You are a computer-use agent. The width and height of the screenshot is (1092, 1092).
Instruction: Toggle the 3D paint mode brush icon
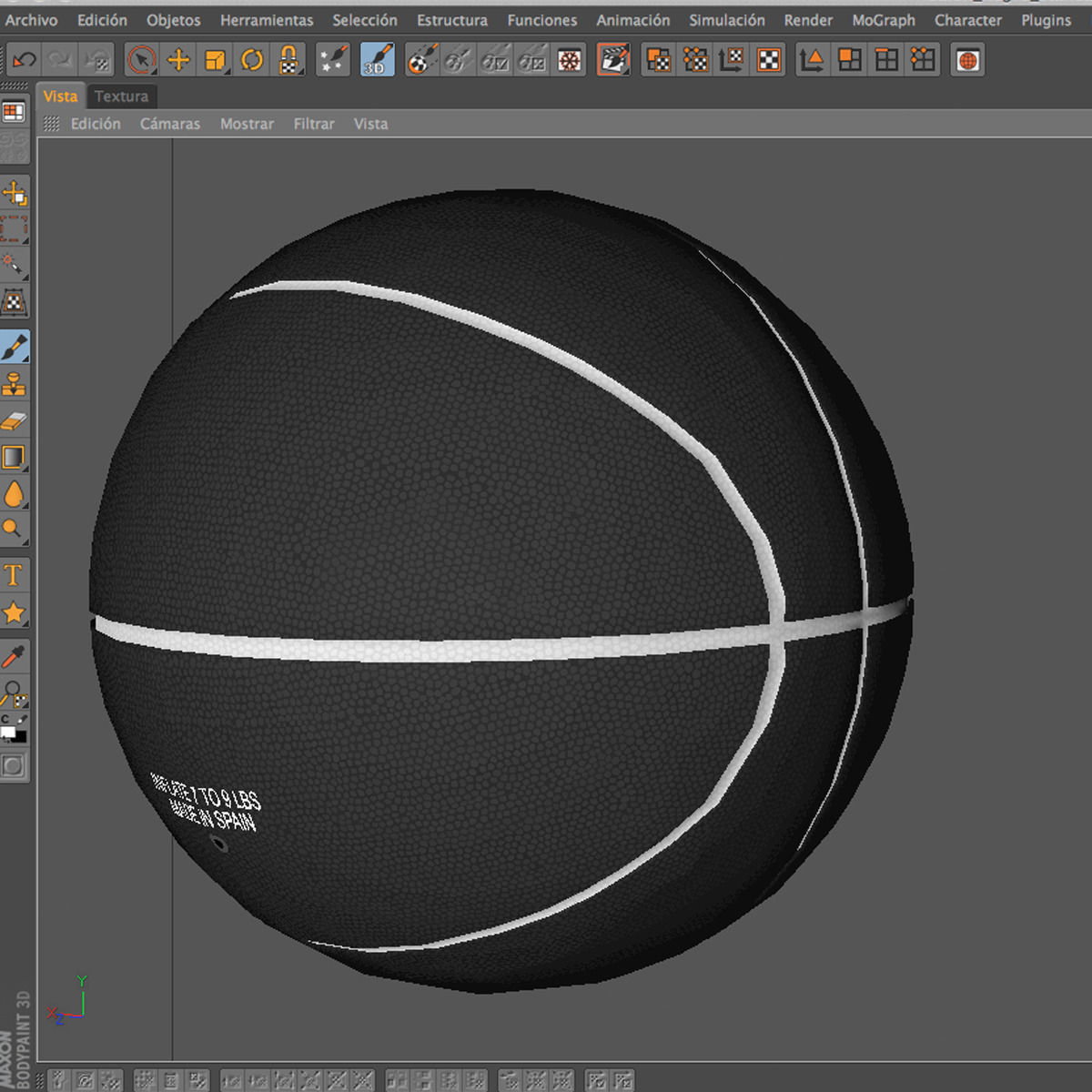pos(377,60)
